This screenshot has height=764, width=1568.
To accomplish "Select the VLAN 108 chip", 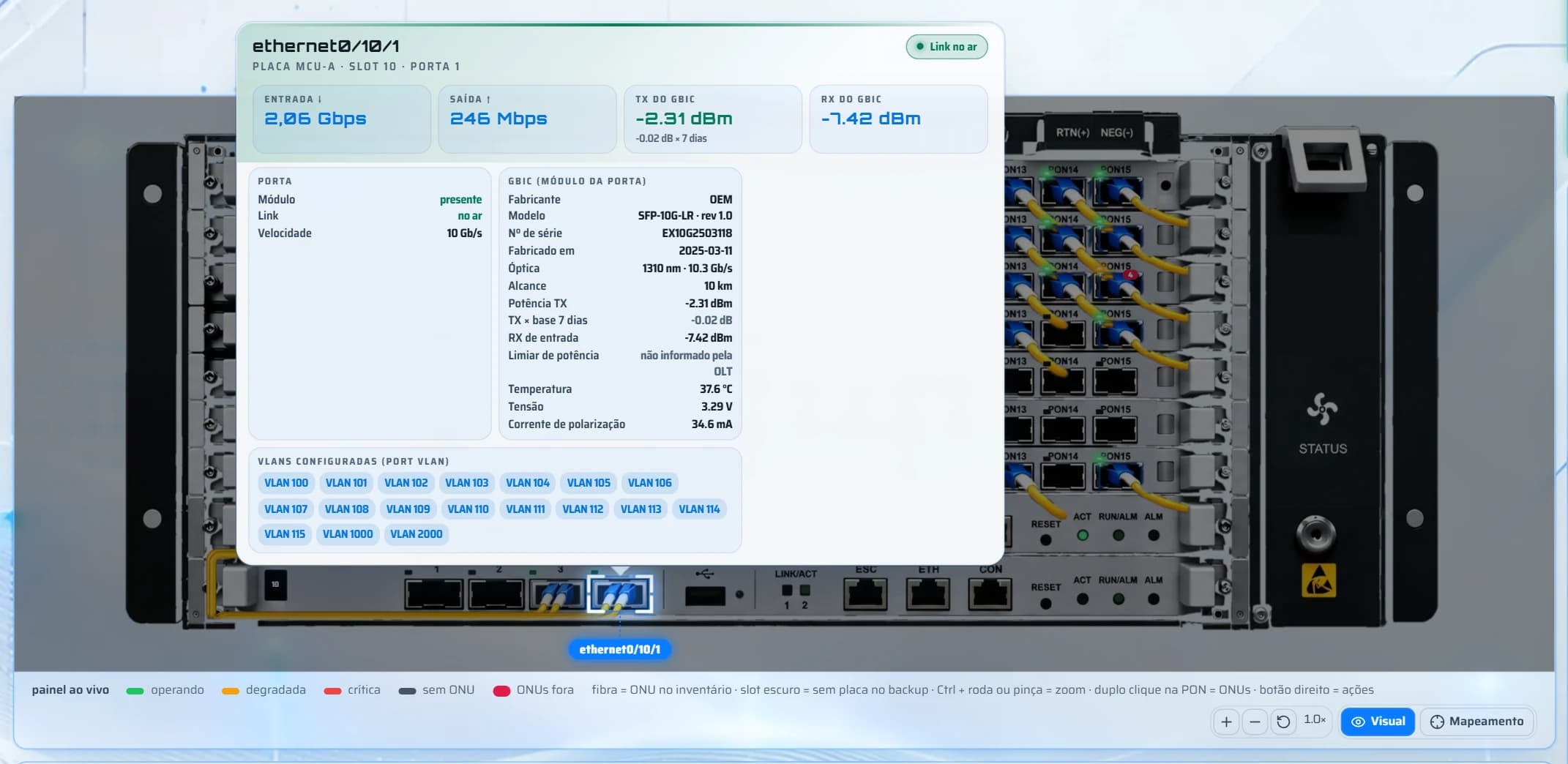I will click(x=347, y=509).
